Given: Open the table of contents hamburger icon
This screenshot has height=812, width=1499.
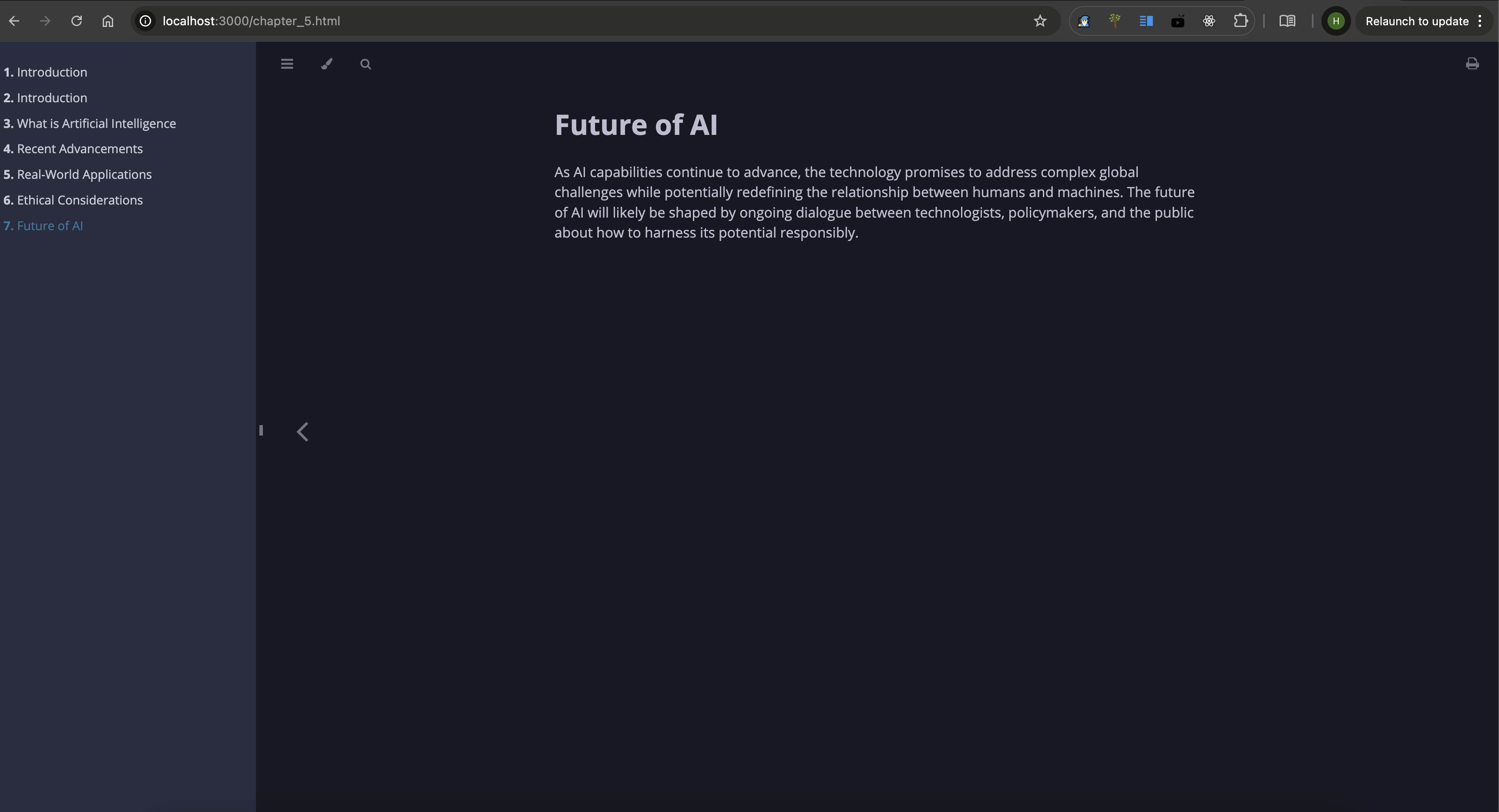Looking at the screenshot, I should [287, 64].
